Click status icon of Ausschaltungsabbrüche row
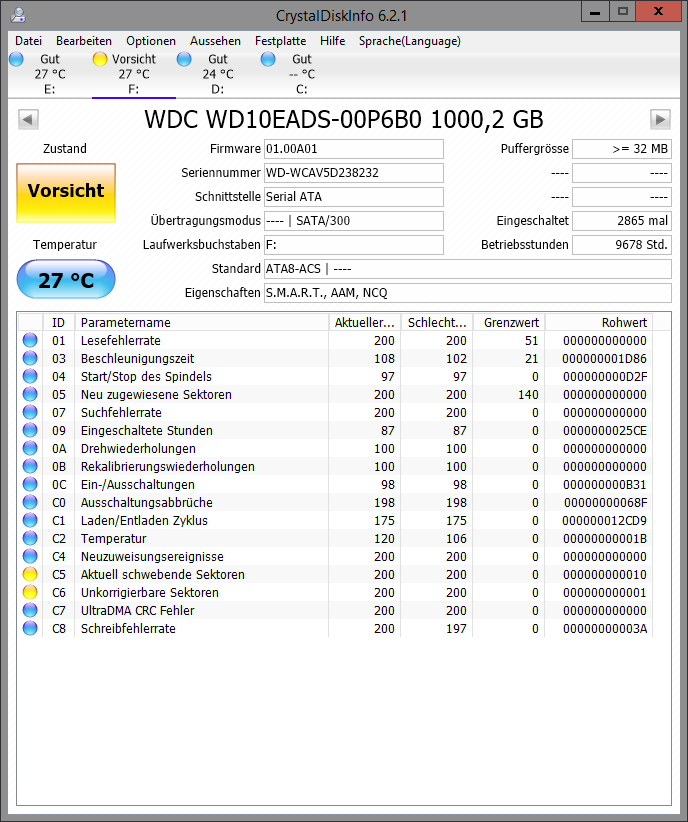The height and width of the screenshot is (822, 688). [x=30, y=502]
